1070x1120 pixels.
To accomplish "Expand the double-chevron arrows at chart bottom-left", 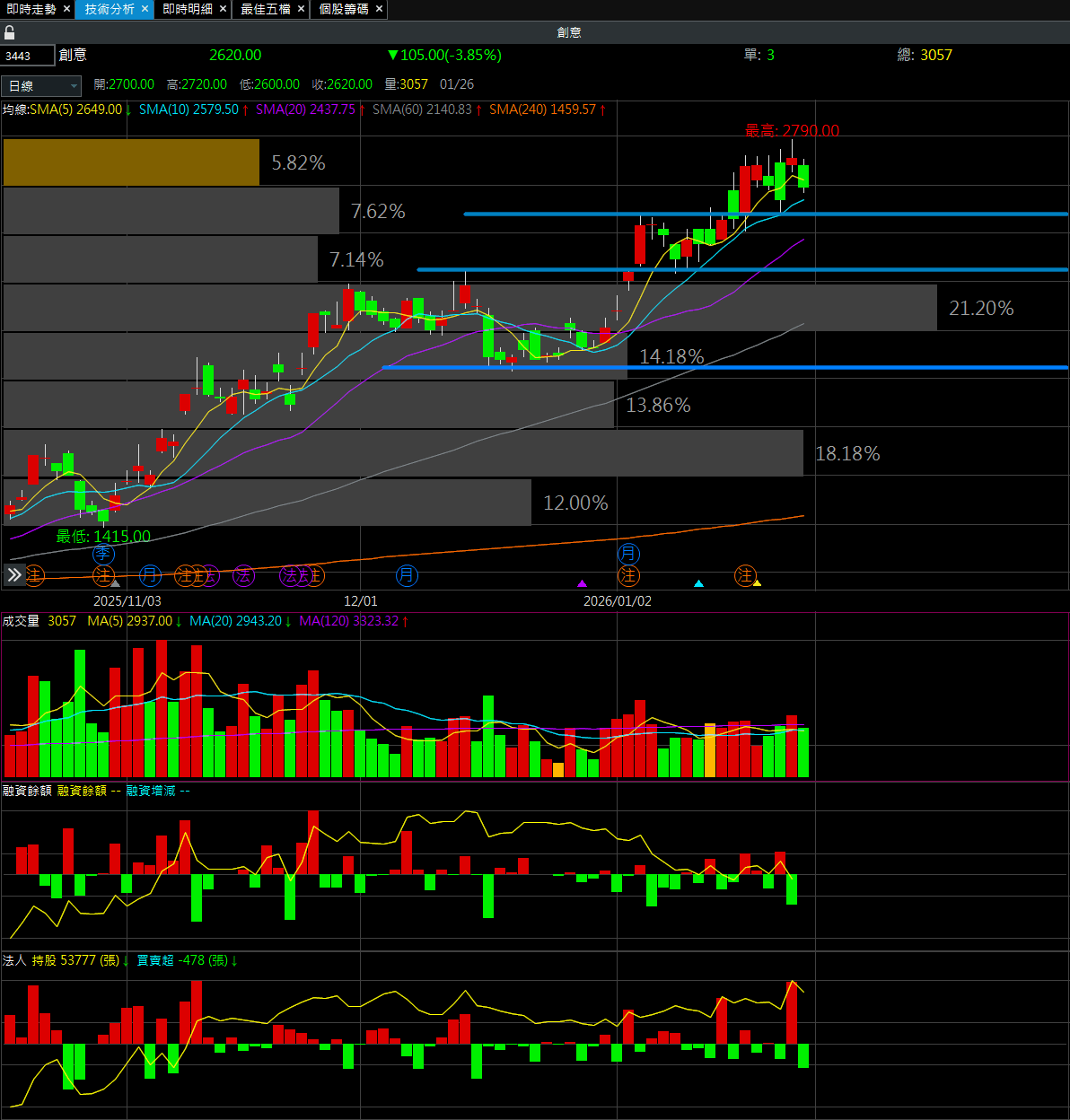I will click(x=14, y=575).
